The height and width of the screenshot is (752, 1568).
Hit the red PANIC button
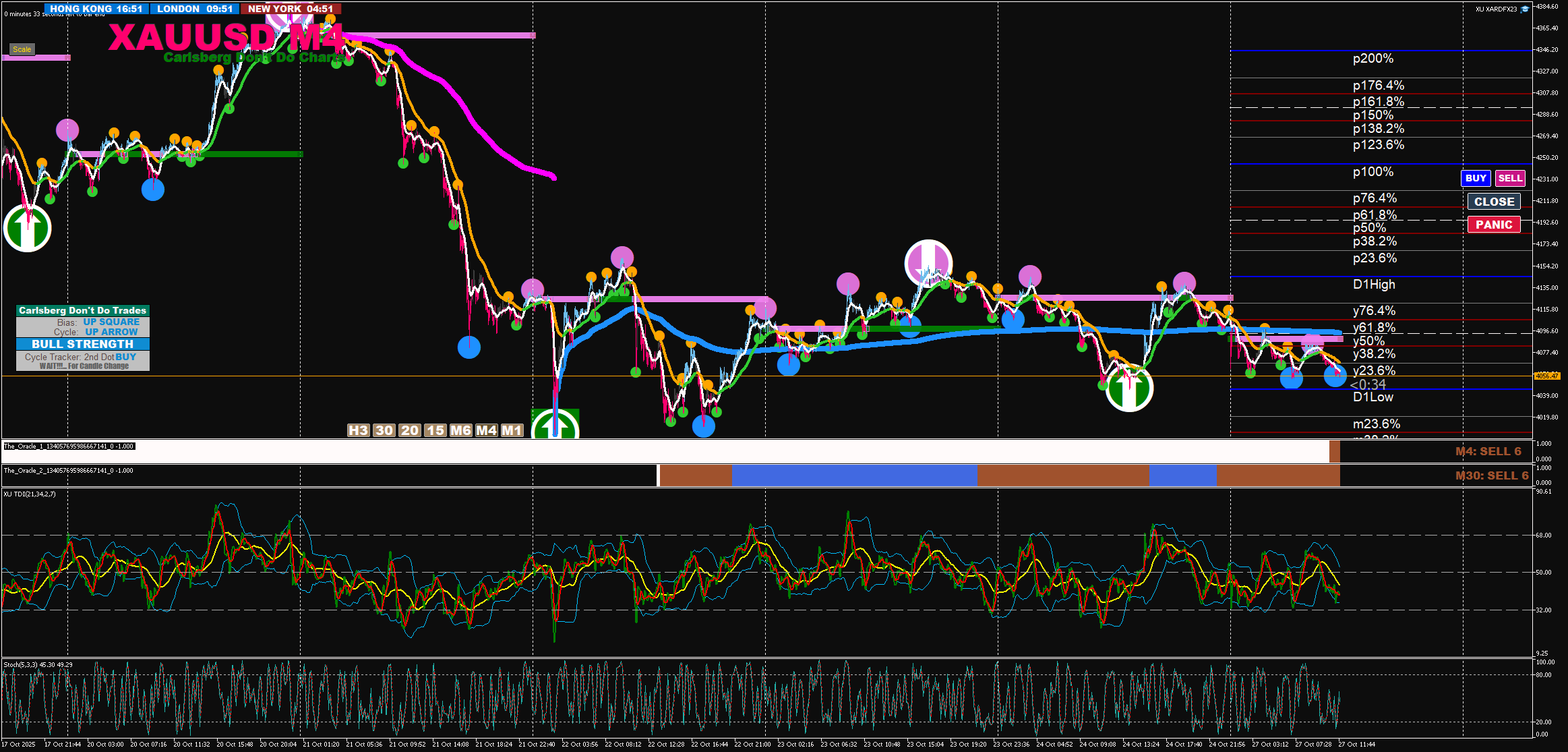(x=1494, y=225)
